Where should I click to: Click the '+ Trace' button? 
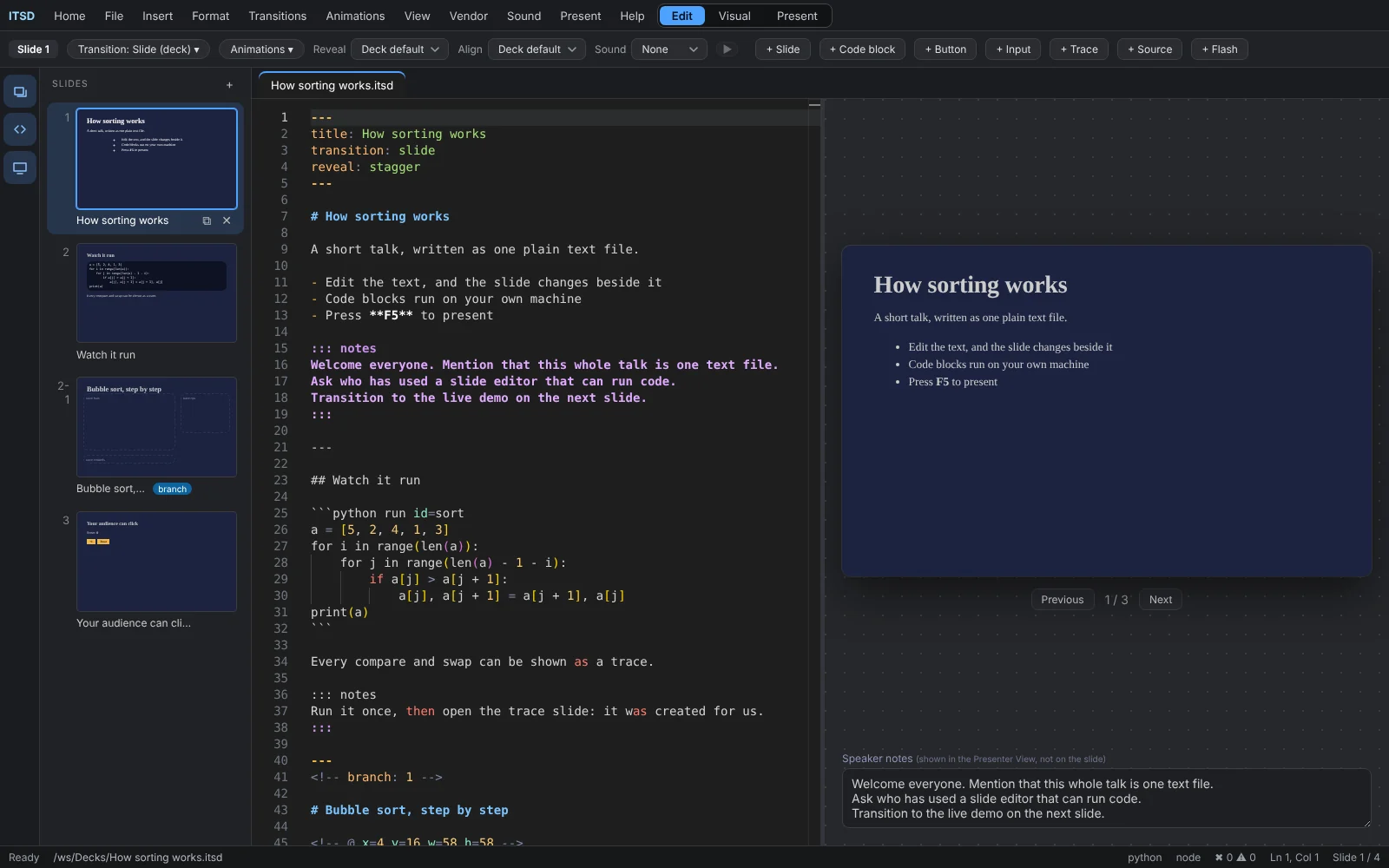(x=1079, y=49)
